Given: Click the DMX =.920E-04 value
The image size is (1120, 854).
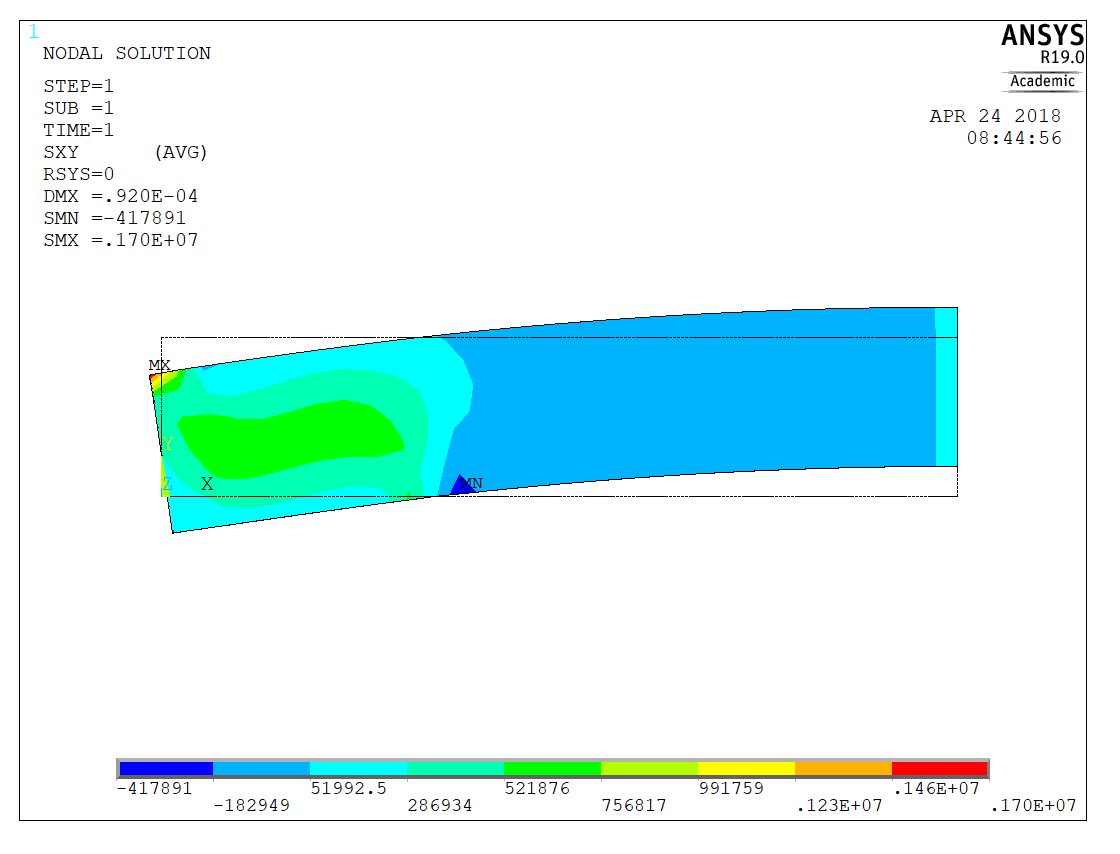Looking at the screenshot, I should (x=120, y=196).
